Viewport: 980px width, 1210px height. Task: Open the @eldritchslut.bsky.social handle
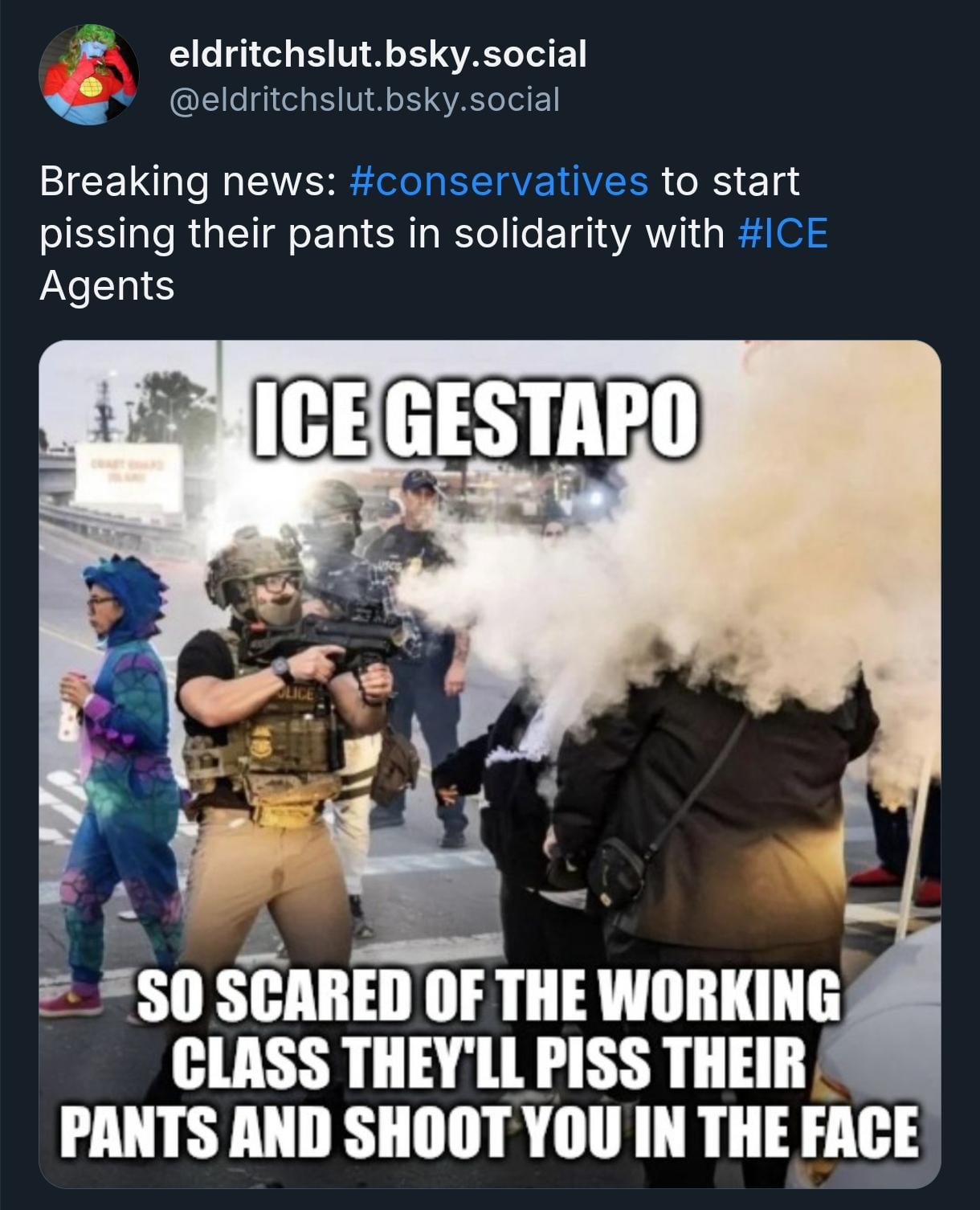click(365, 100)
